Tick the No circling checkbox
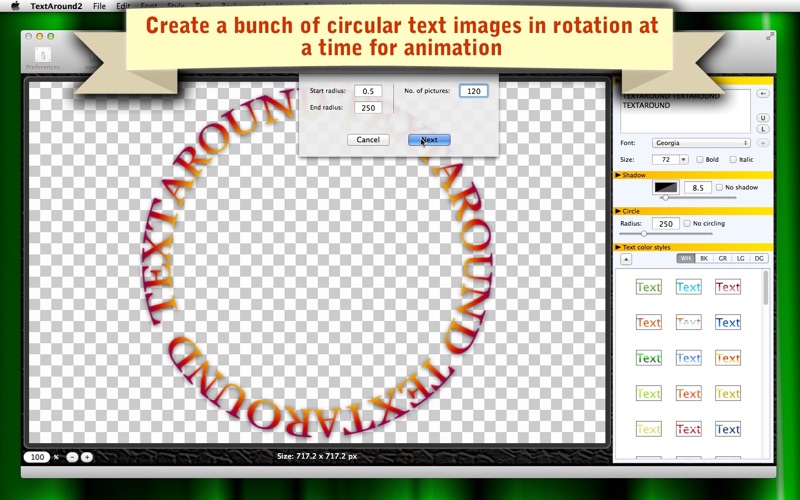The image size is (800, 500). [687, 223]
